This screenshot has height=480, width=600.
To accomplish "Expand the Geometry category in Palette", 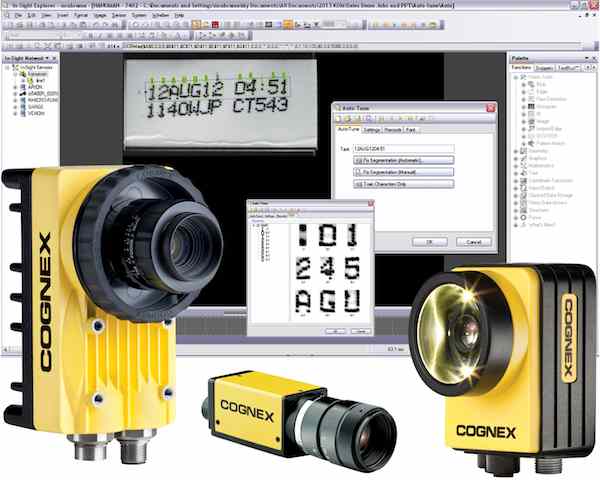I will [x=515, y=151].
